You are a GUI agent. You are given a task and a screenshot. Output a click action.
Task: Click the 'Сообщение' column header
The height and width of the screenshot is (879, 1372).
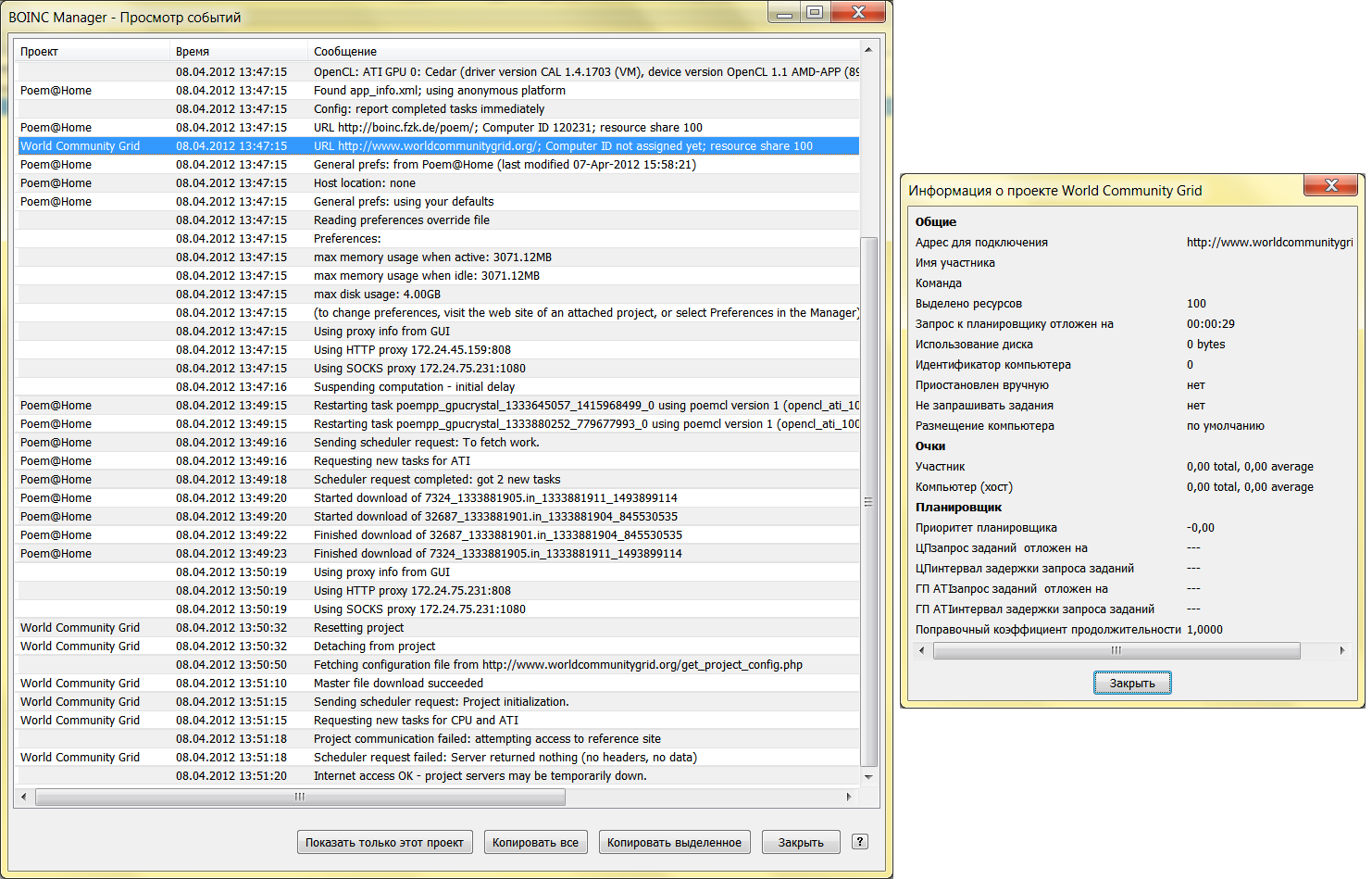[584, 51]
